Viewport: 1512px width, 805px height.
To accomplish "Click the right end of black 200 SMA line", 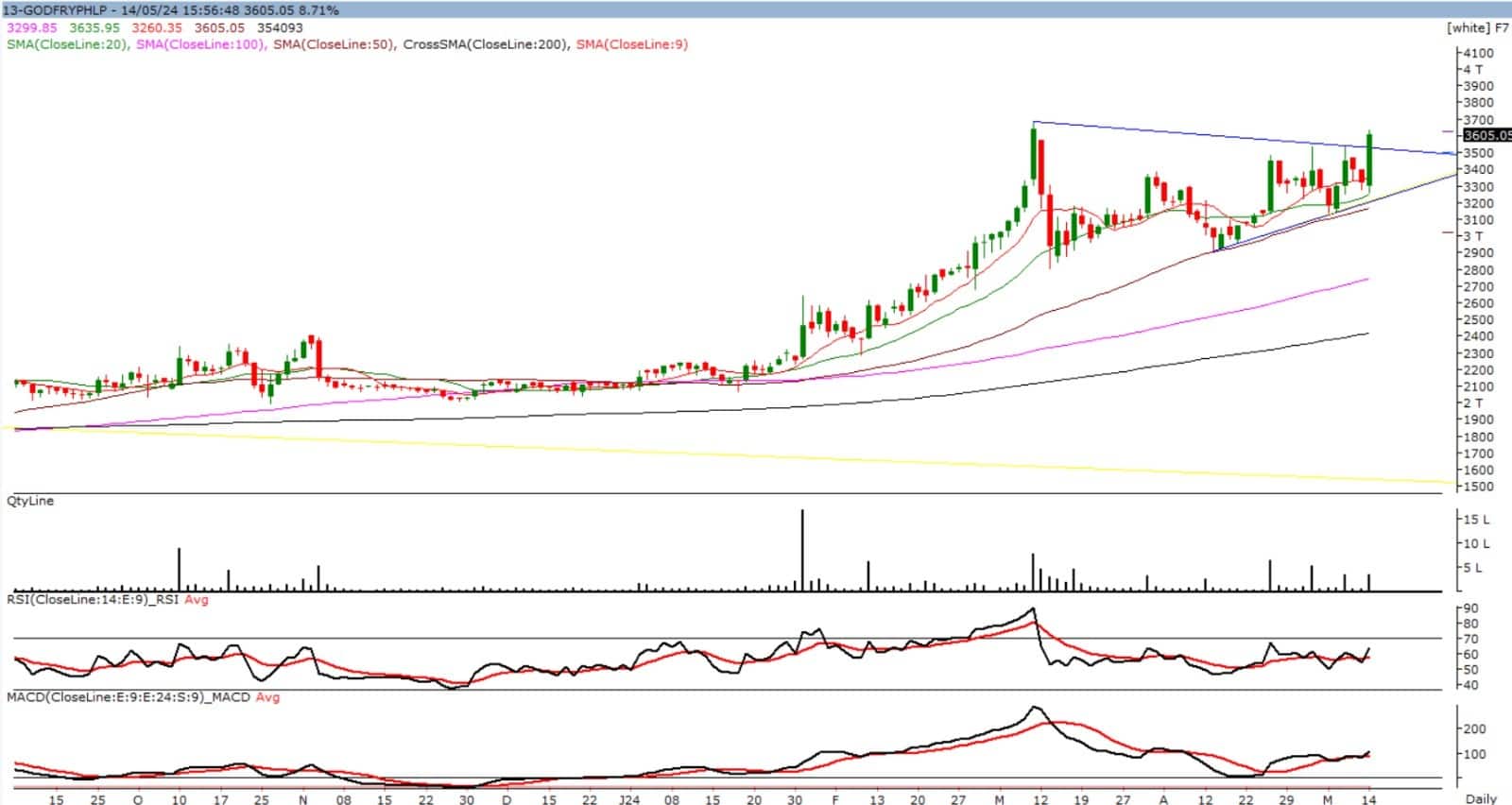I will click(1367, 334).
